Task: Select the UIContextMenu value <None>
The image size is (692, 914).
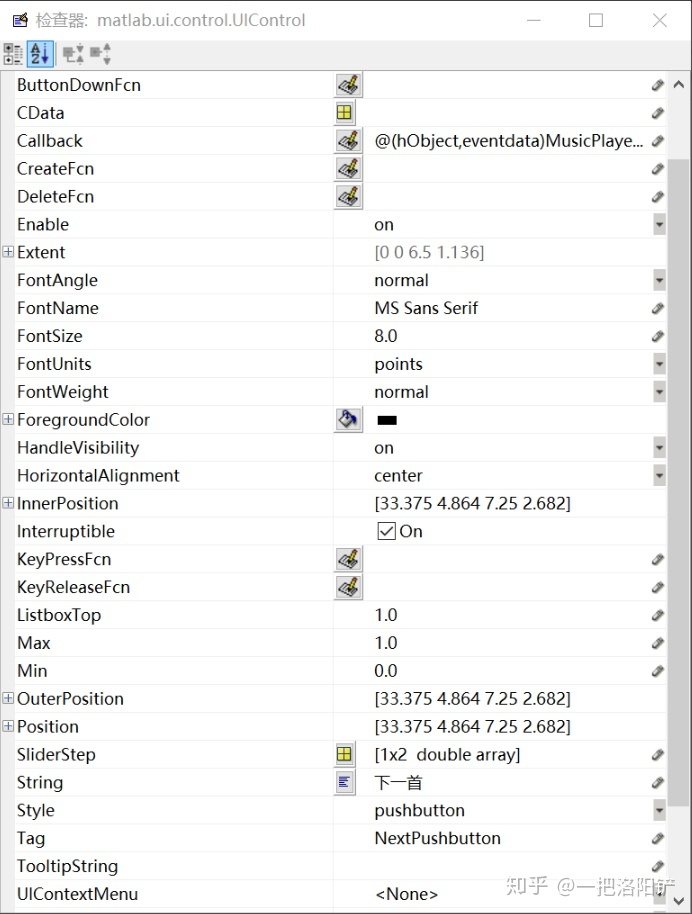Action: pyautogui.click(x=406, y=894)
